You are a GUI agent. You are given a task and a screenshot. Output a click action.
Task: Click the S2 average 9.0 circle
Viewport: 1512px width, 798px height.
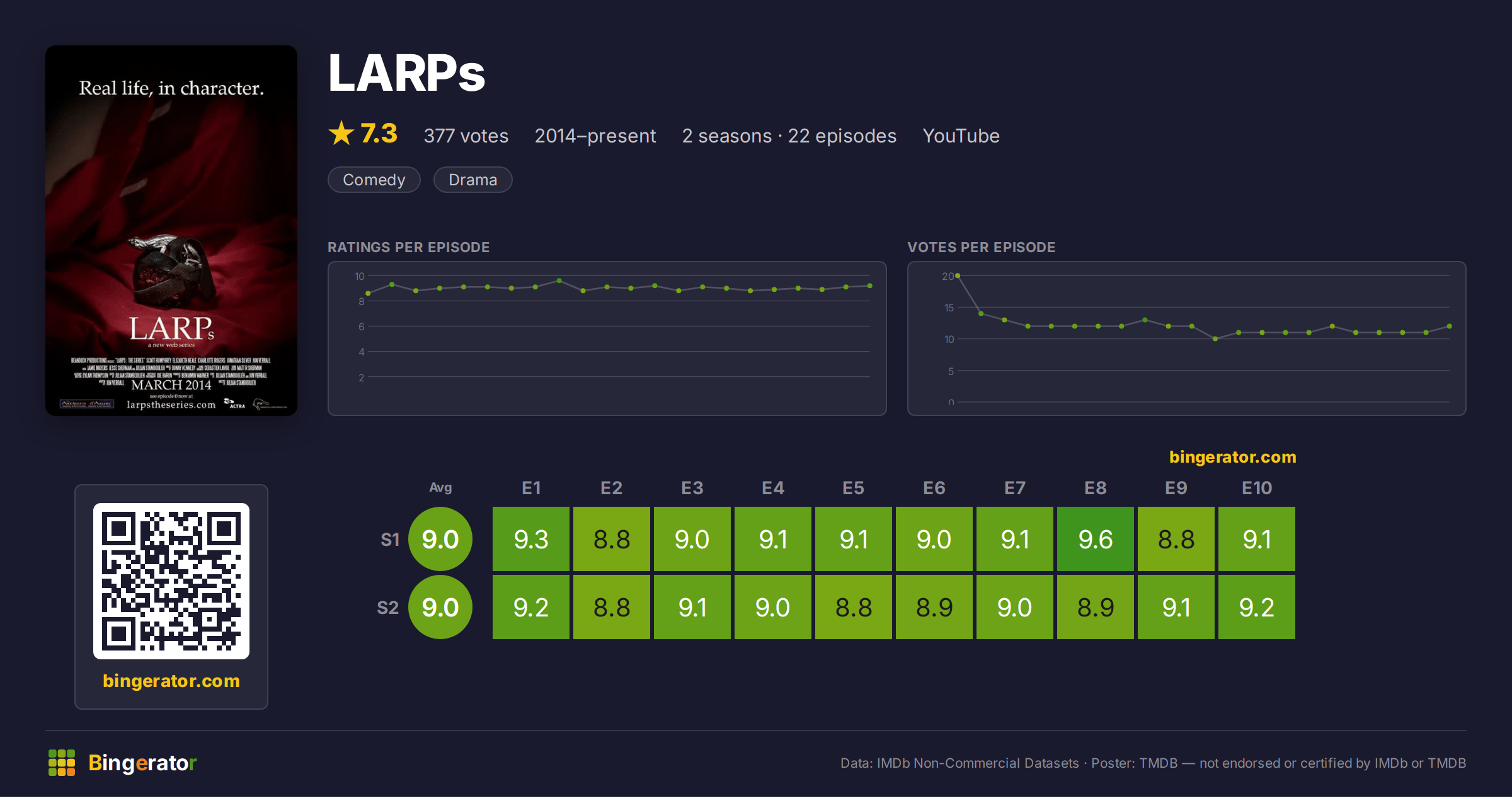coord(440,607)
